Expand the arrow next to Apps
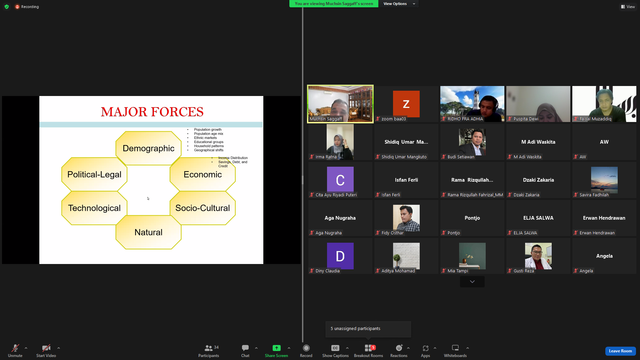The width and height of the screenshot is (640, 360). (x=435, y=348)
